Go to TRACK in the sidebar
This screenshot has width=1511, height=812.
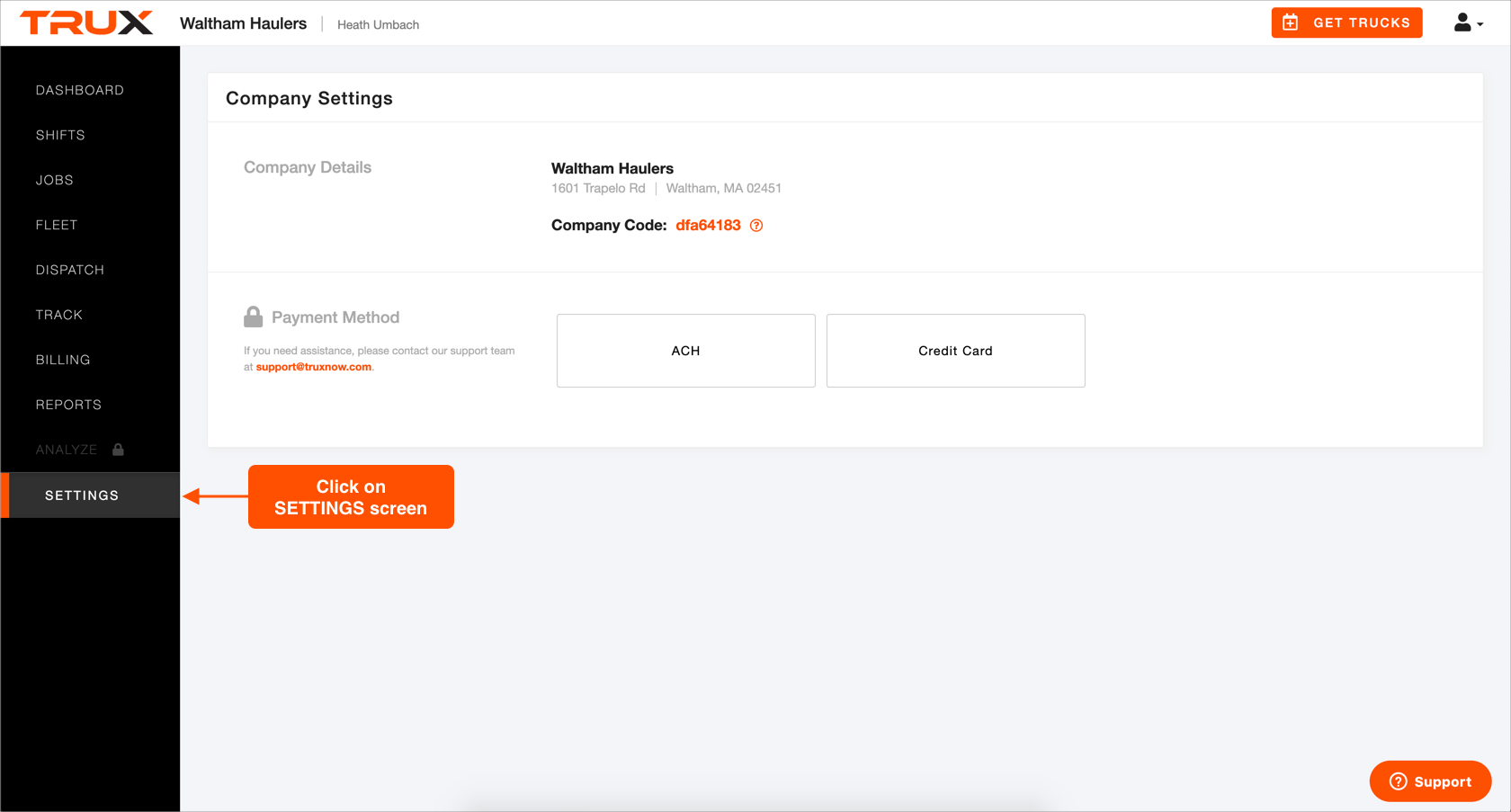coord(59,315)
